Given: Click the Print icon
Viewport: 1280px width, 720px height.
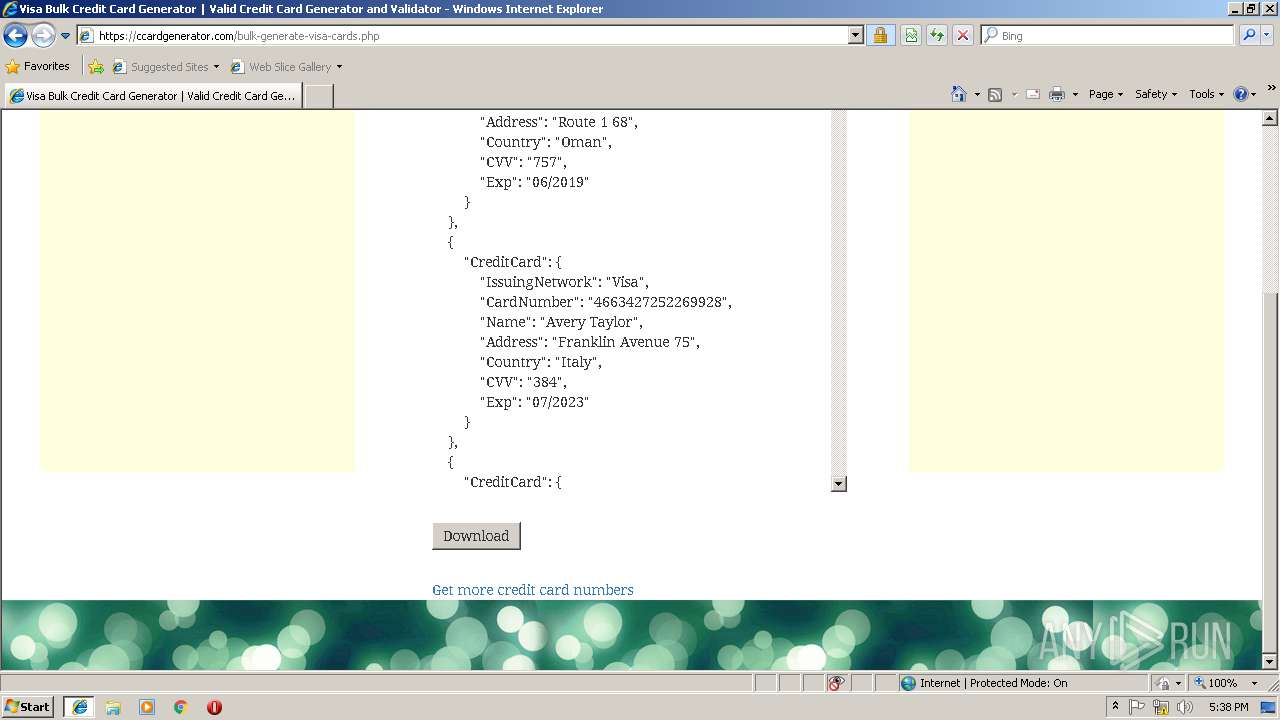Looking at the screenshot, I should [1057, 94].
